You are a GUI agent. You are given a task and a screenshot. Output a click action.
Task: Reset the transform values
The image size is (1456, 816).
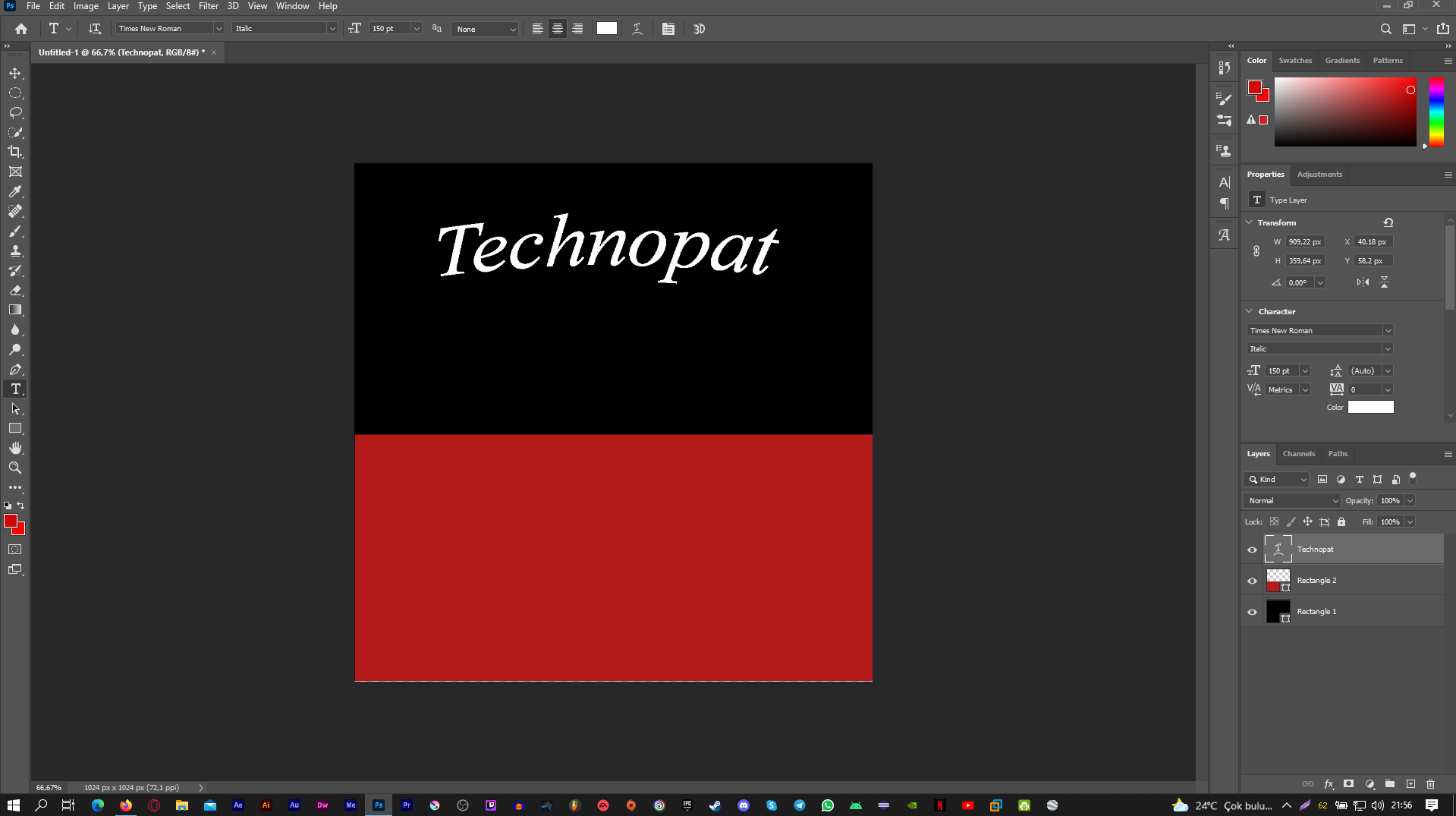coord(1388,222)
